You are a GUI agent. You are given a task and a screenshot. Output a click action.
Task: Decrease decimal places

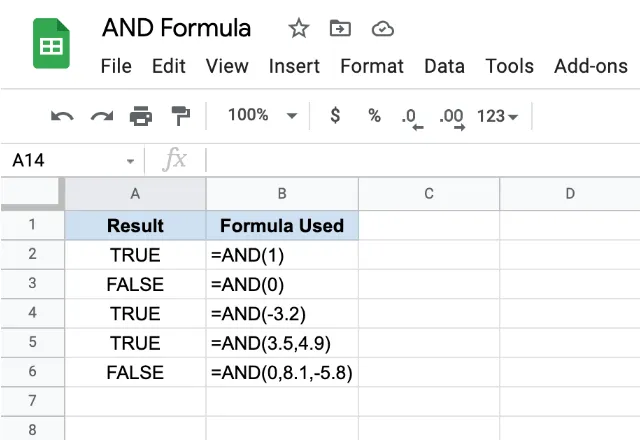coord(411,117)
